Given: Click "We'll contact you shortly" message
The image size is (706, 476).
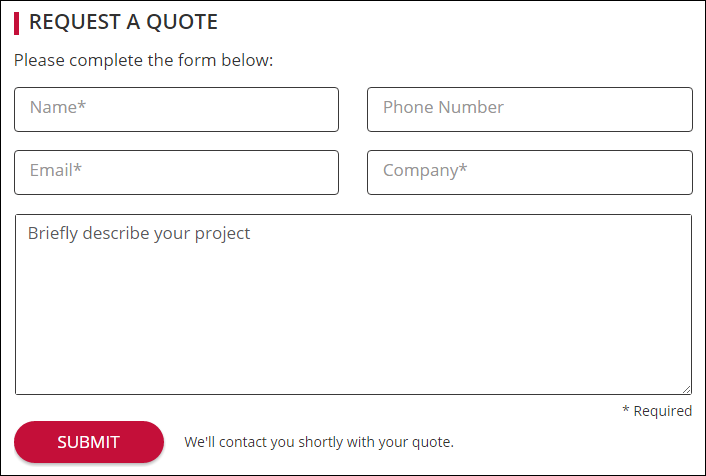Looking at the screenshot, I should (319, 442).
